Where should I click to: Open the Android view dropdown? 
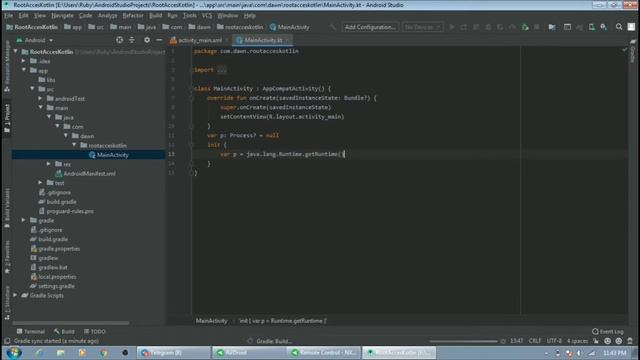tap(35, 40)
